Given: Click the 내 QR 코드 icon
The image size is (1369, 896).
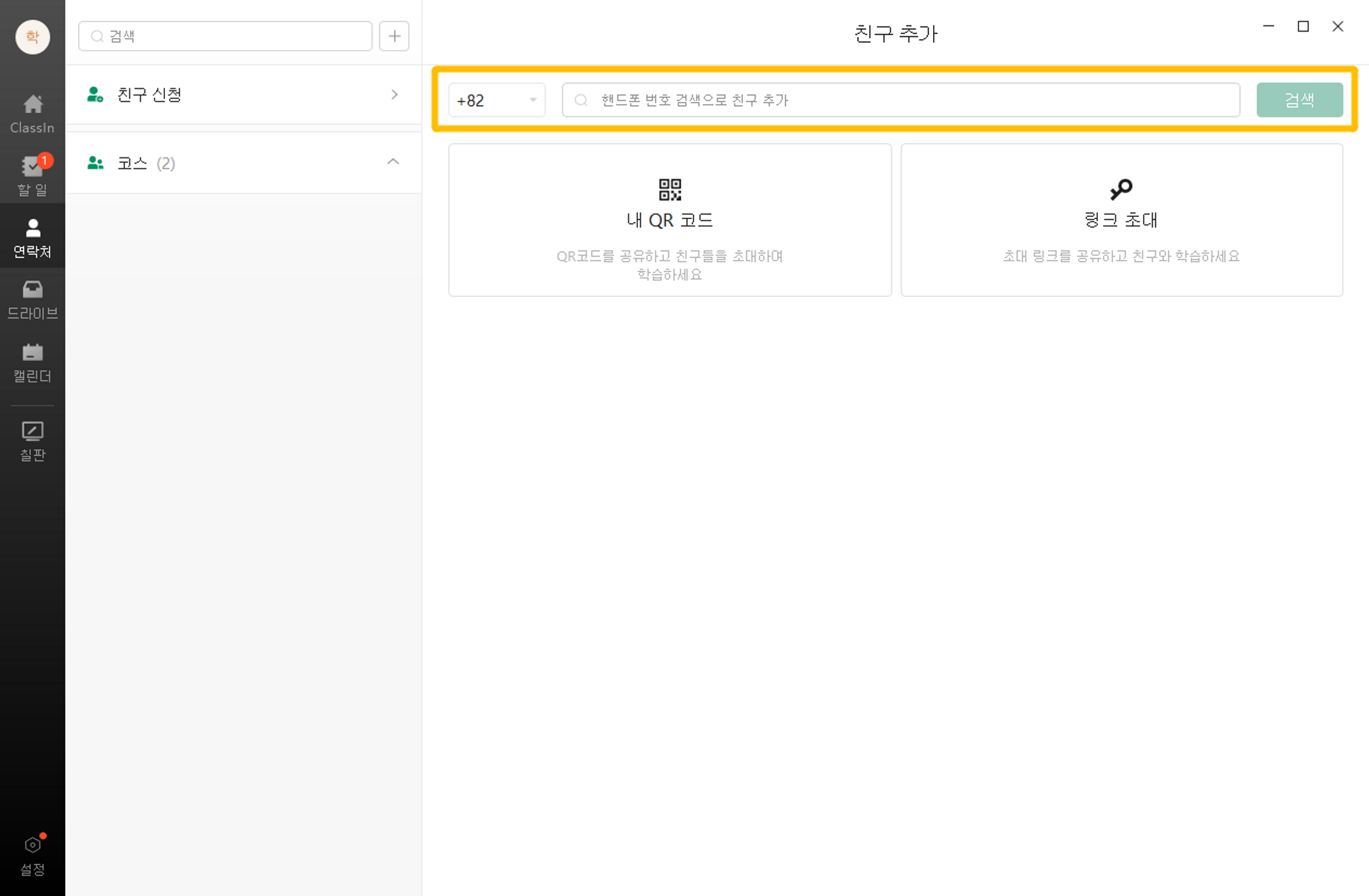Looking at the screenshot, I should pos(669,190).
